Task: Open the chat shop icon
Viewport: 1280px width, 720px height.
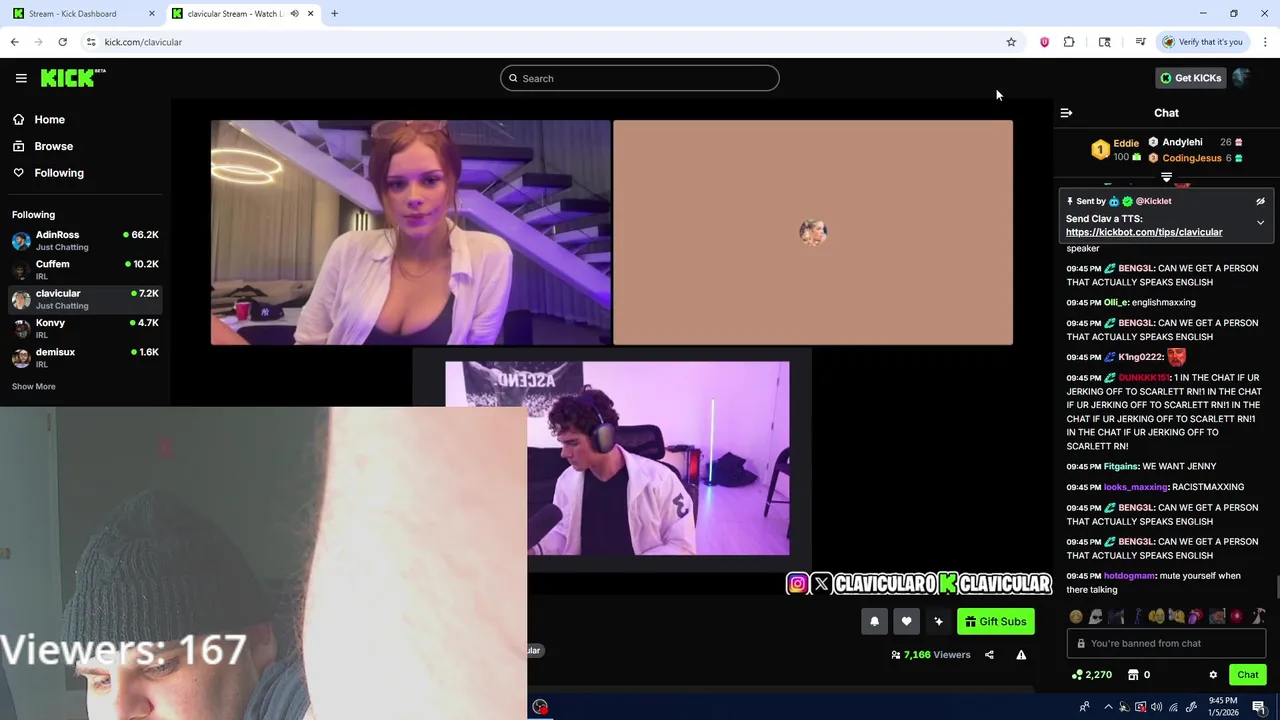Action: 1133,675
